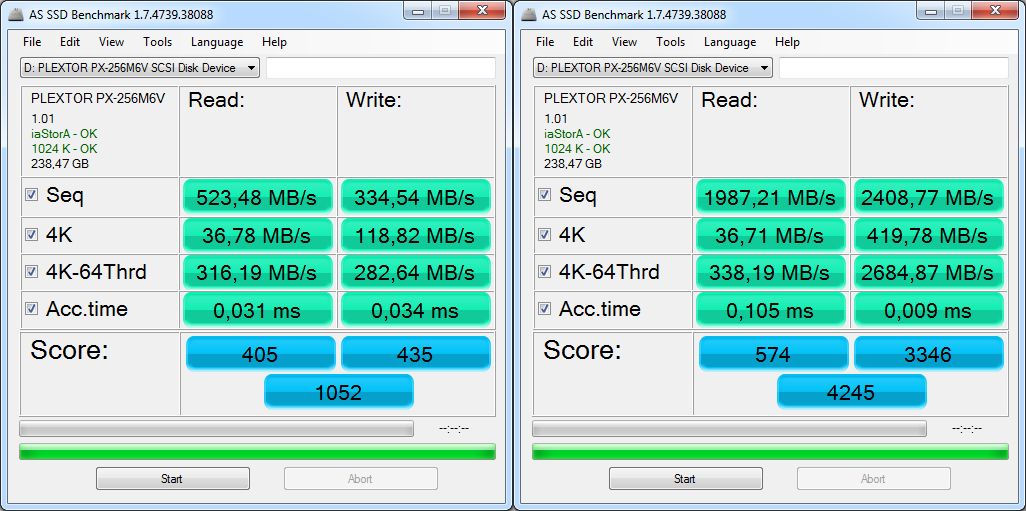Image resolution: width=1026 pixels, height=511 pixels.
Task: Expand drive selector in left window
Action: pos(139,67)
